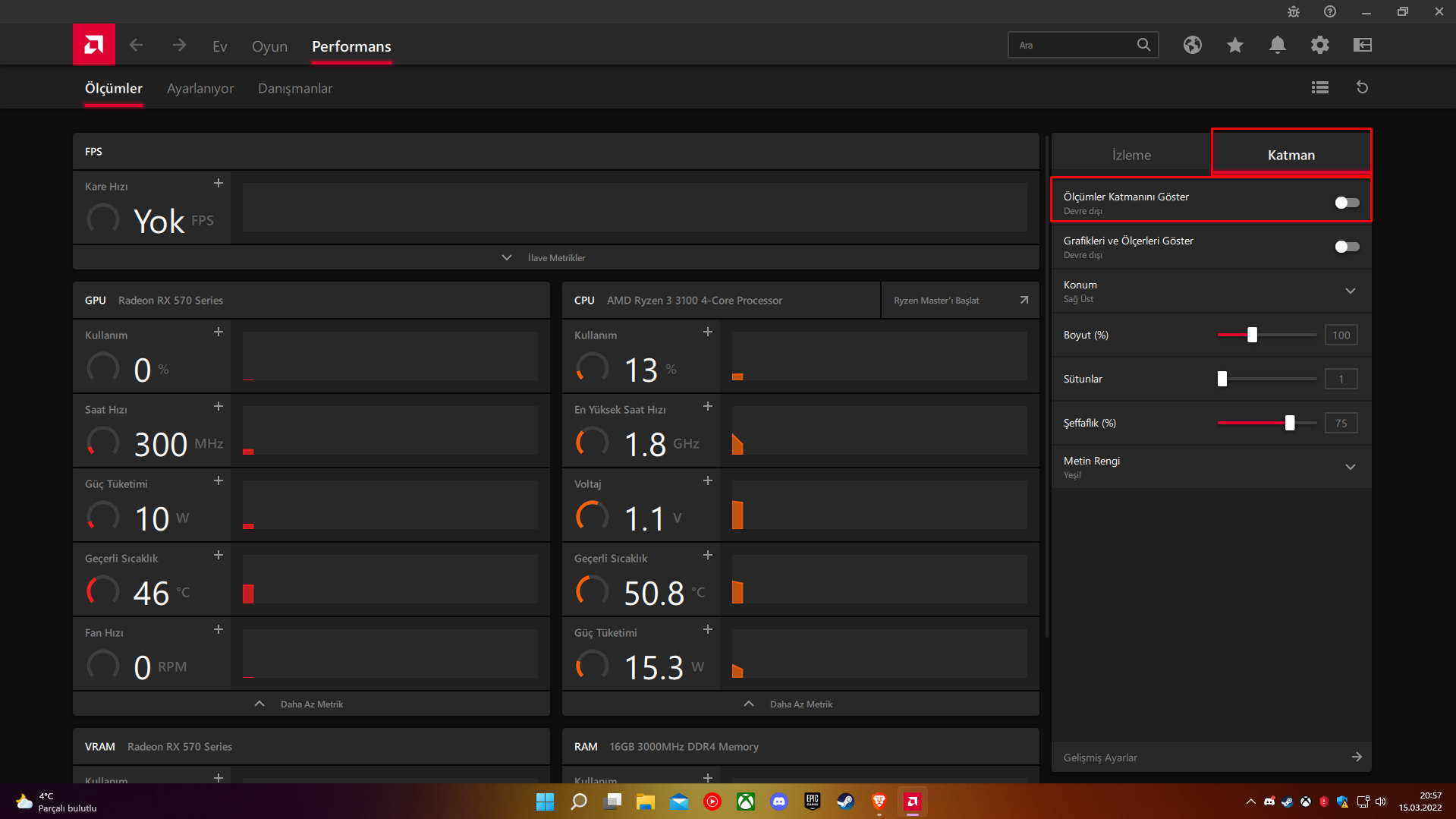Image resolution: width=1456 pixels, height=819 pixels.
Task: Add GPU Güç Tüketimi plus icon
Action: [x=219, y=480]
